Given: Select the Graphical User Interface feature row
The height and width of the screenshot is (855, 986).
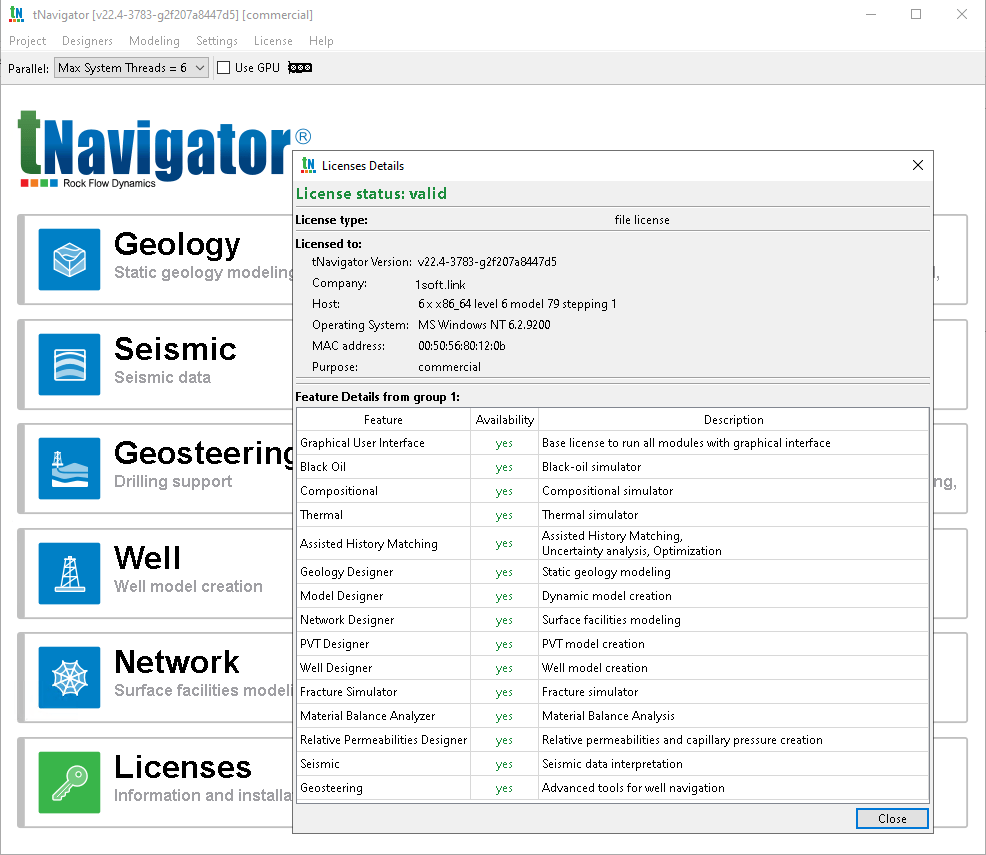Looking at the screenshot, I should pyautogui.click(x=612, y=443).
